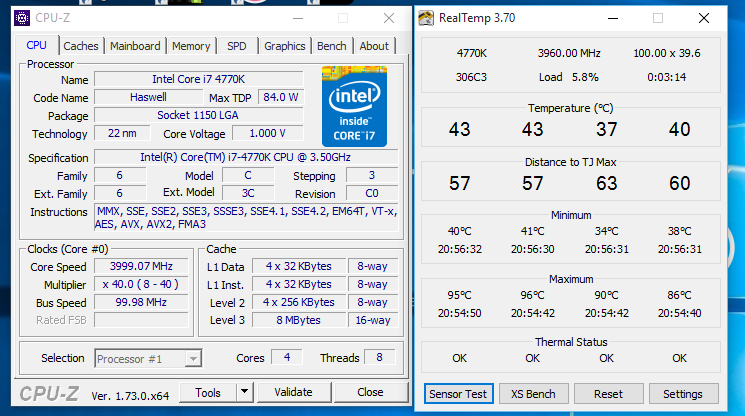Click the Maximum timestamp '20:54:50'
The image size is (745, 416).
[459, 313]
